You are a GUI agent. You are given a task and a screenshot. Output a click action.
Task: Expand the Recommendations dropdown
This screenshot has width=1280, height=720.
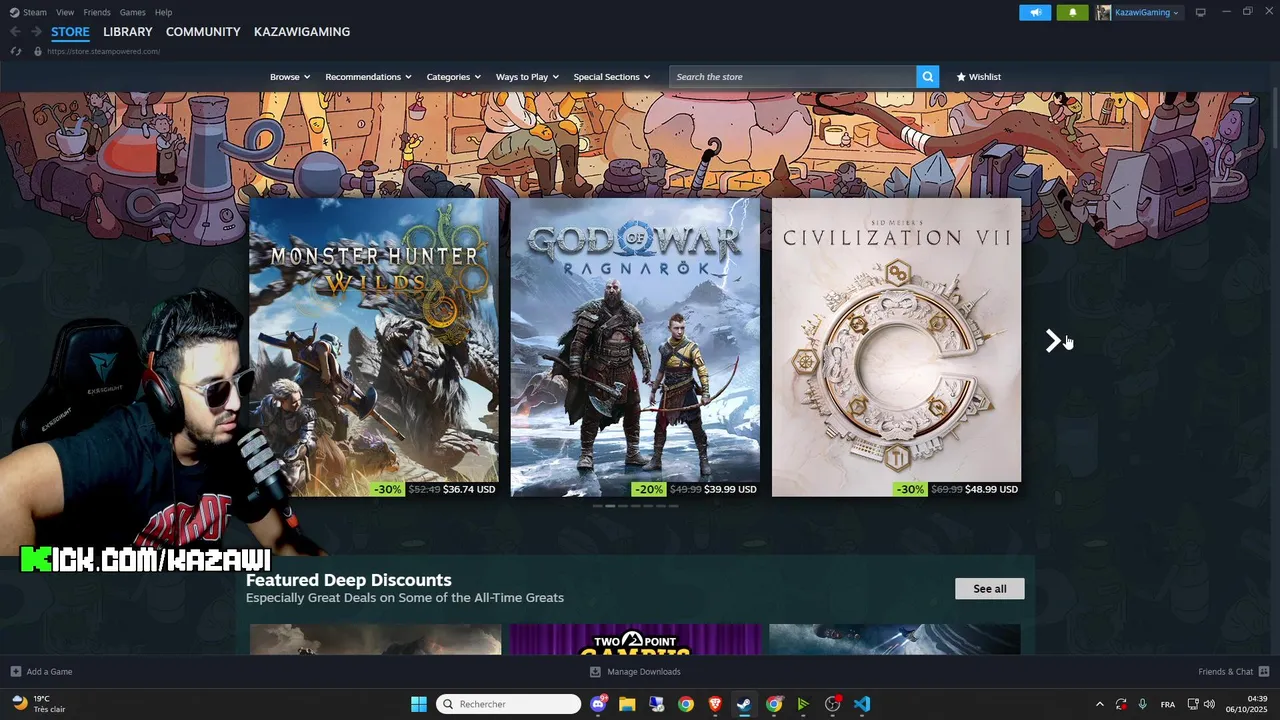coord(369,77)
